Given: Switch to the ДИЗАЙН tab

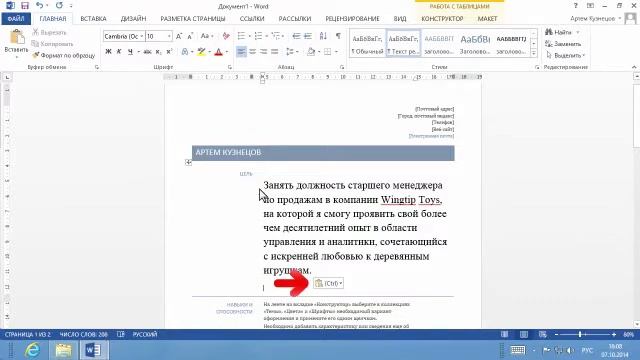Looking at the screenshot, I should [133, 19].
